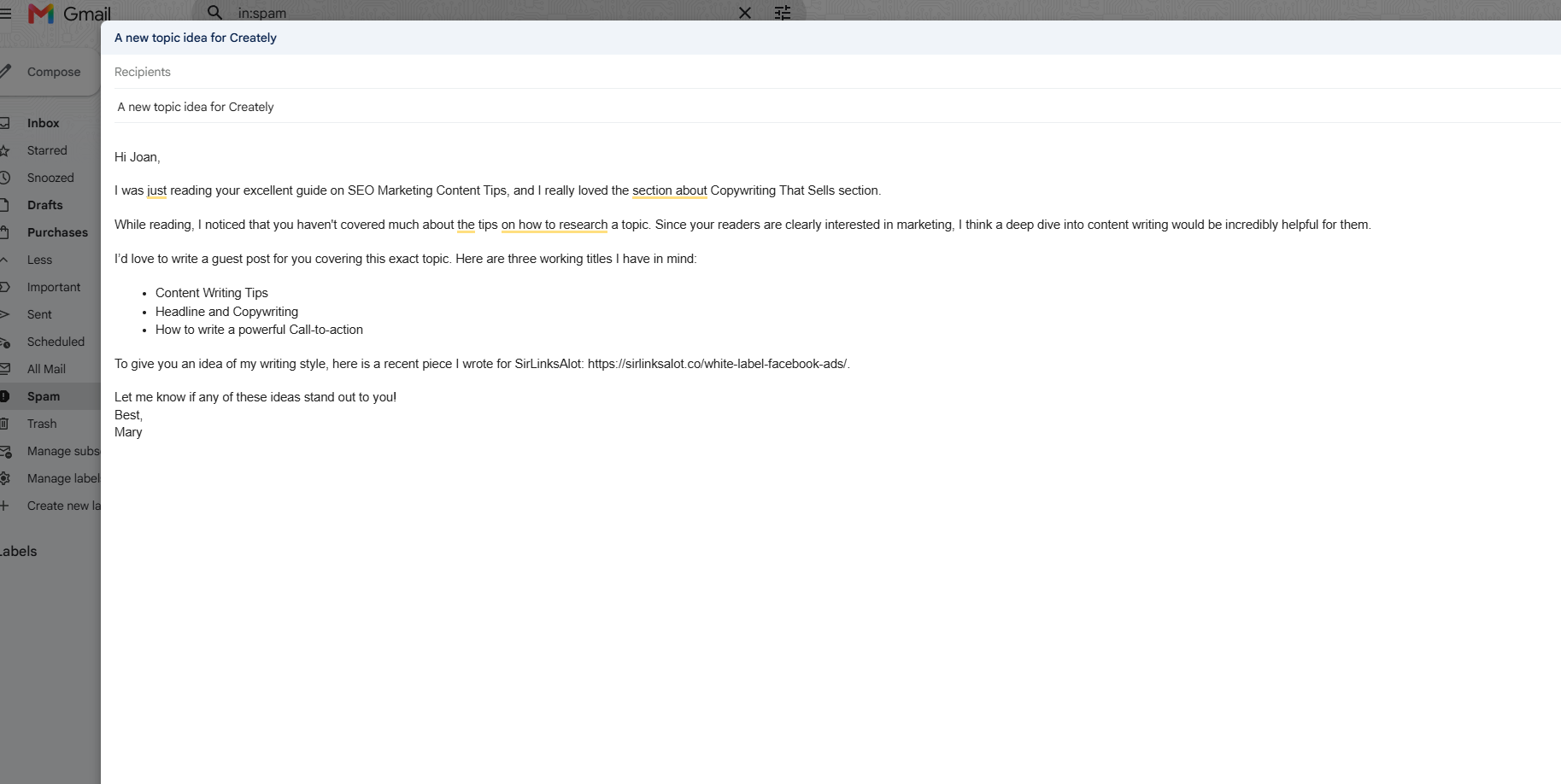The image size is (1561, 784).
Task: Open the Trash folder
Action: click(42, 424)
